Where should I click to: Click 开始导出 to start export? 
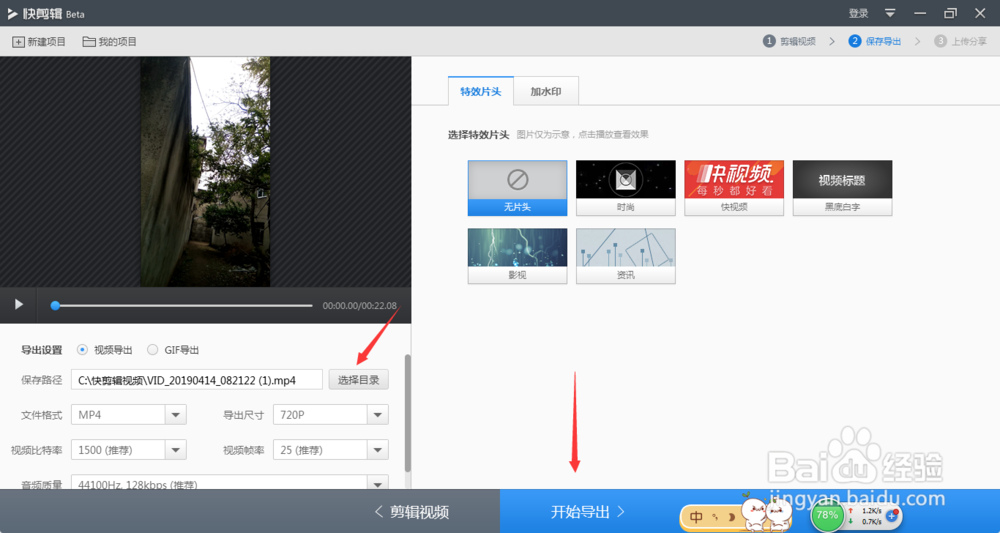pyautogui.click(x=588, y=511)
